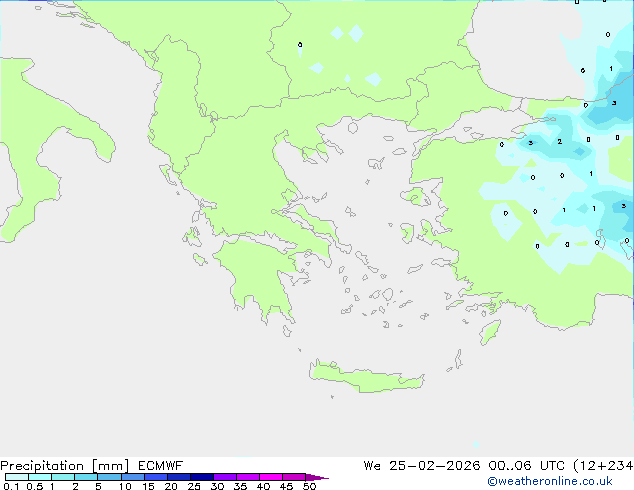Image resolution: width=634 pixels, height=490 pixels.
Task: Select the 40–45 mm magenta legend box
Action: click(271, 477)
